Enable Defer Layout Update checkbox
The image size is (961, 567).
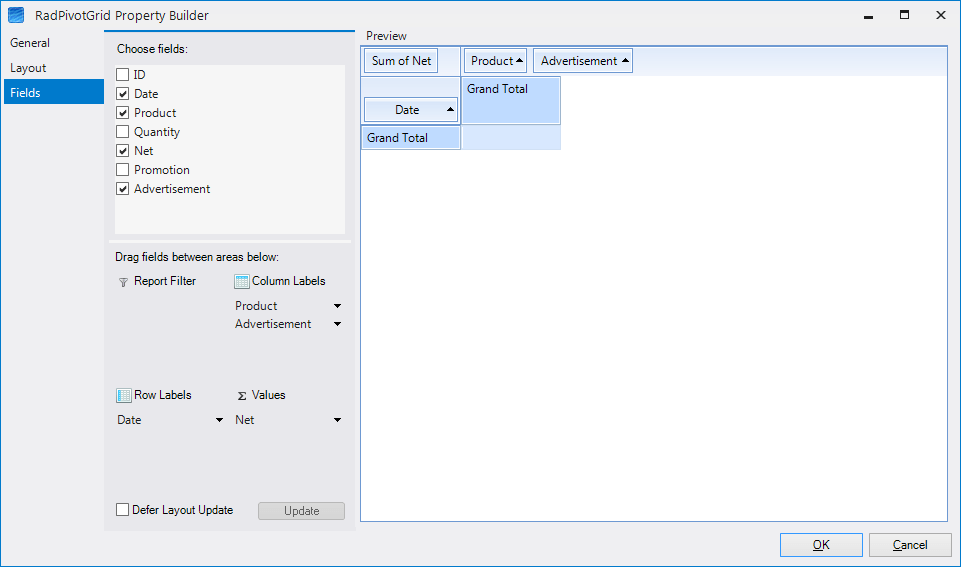[x=123, y=510]
